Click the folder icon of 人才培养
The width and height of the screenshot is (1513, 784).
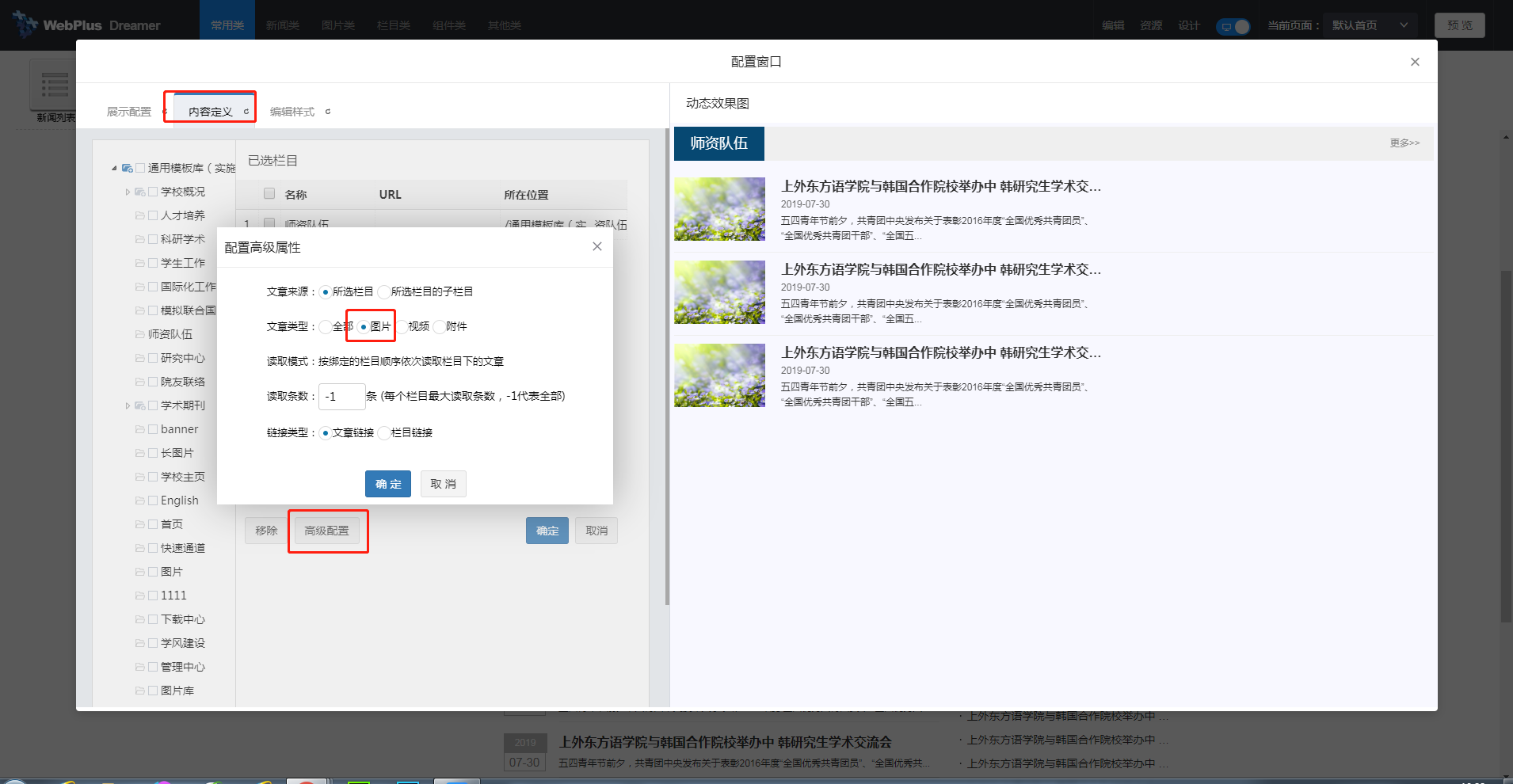(x=140, y=215)
